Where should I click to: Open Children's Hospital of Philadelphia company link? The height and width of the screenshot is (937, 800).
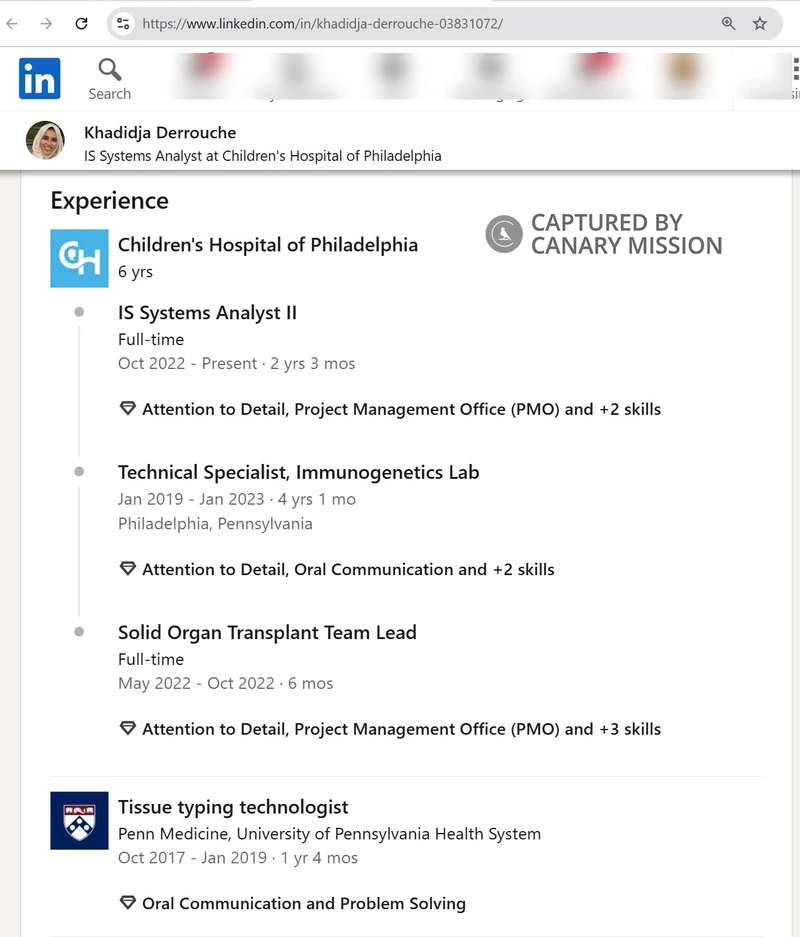(x=268, y=245)
